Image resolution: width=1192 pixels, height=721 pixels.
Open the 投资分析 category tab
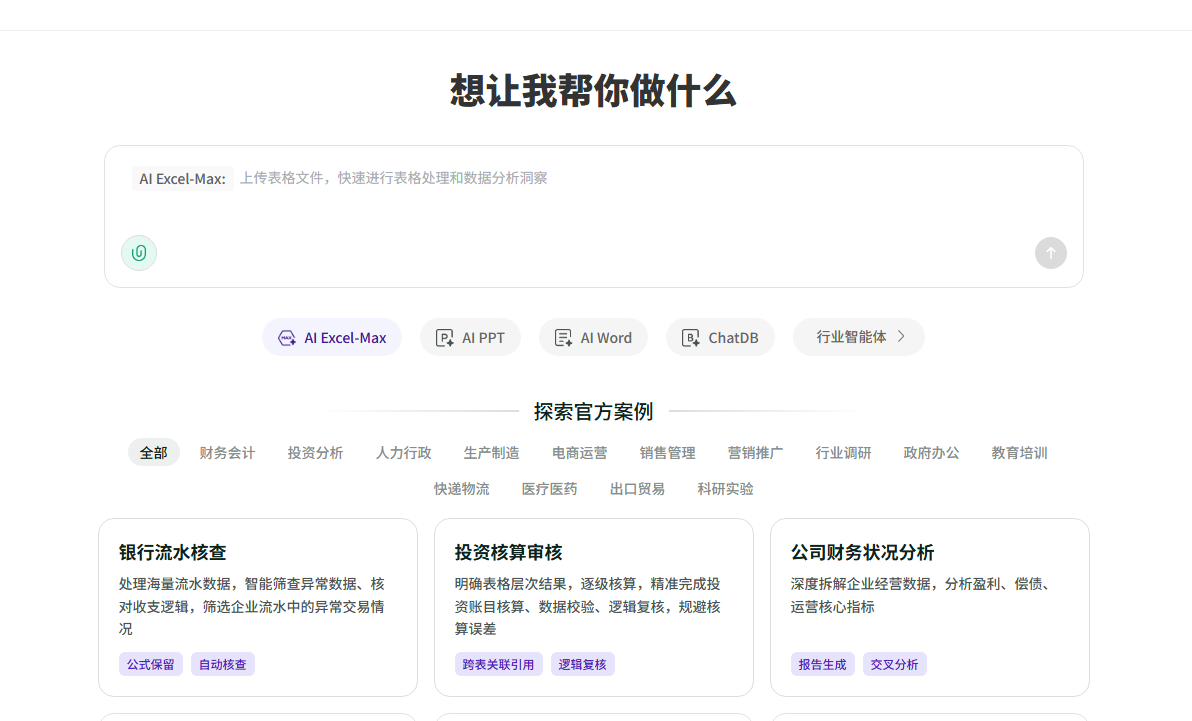coord(315,453)
